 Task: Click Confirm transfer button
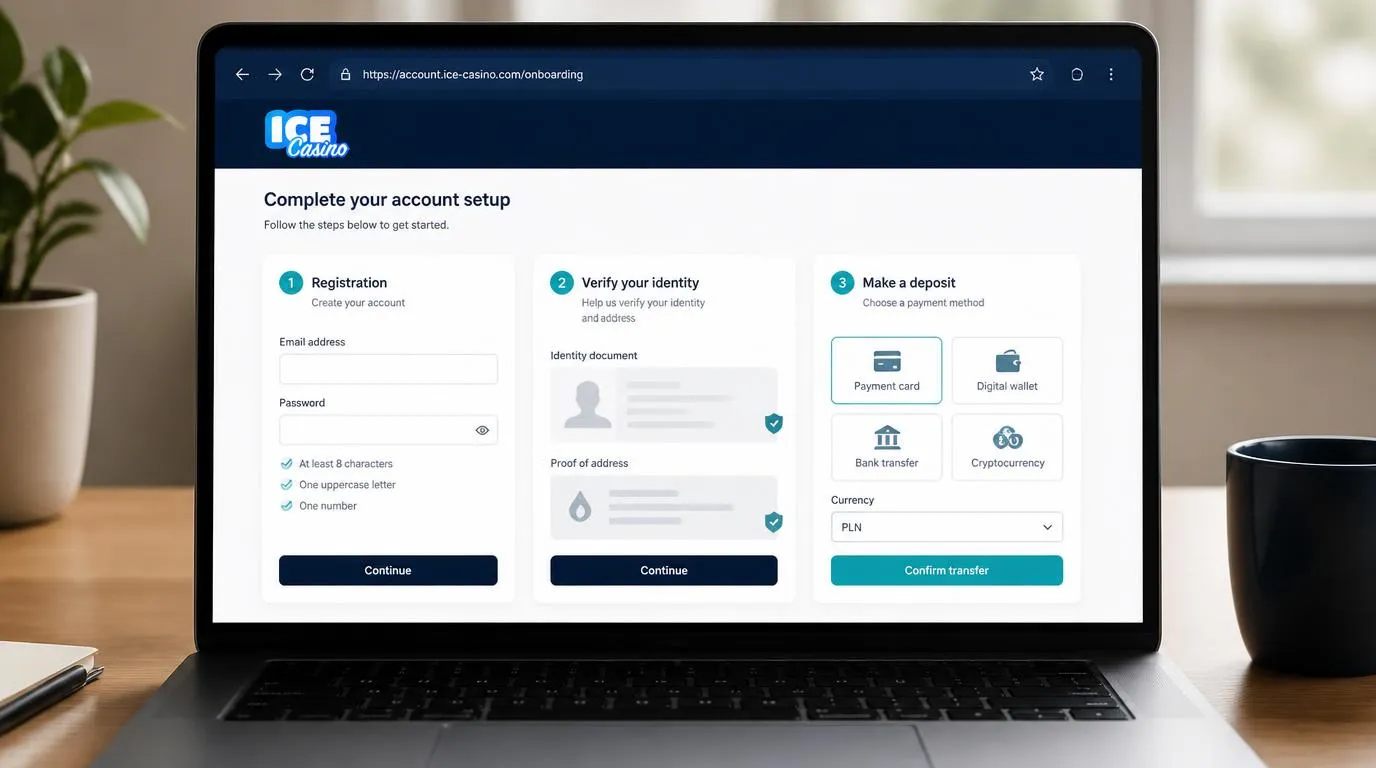(x=947, y=570)
